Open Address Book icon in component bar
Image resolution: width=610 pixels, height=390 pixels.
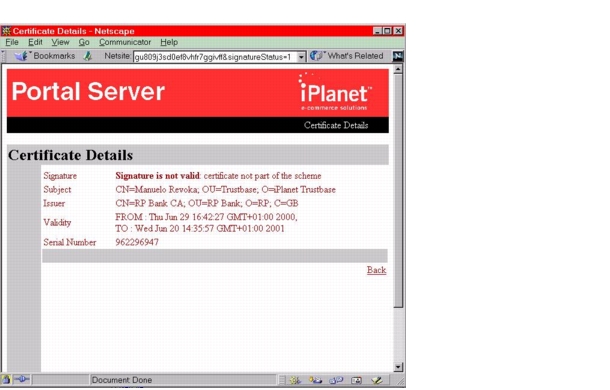point(356,380)
